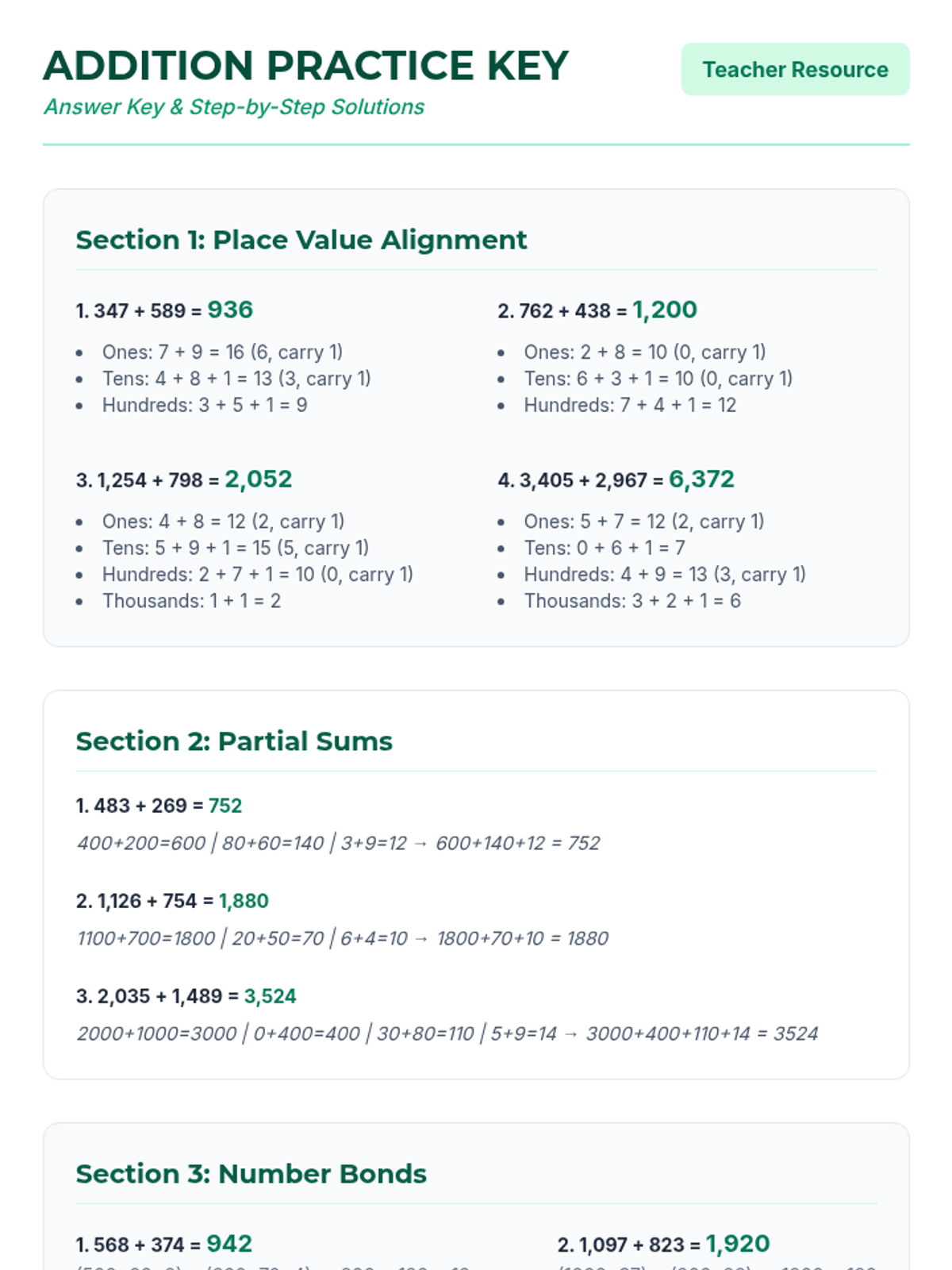Image resolution: width=952 pixels, height=1270 pixels.
Task: Select Section 1: Place Value Alignment heading
Action: click(301, 240)
